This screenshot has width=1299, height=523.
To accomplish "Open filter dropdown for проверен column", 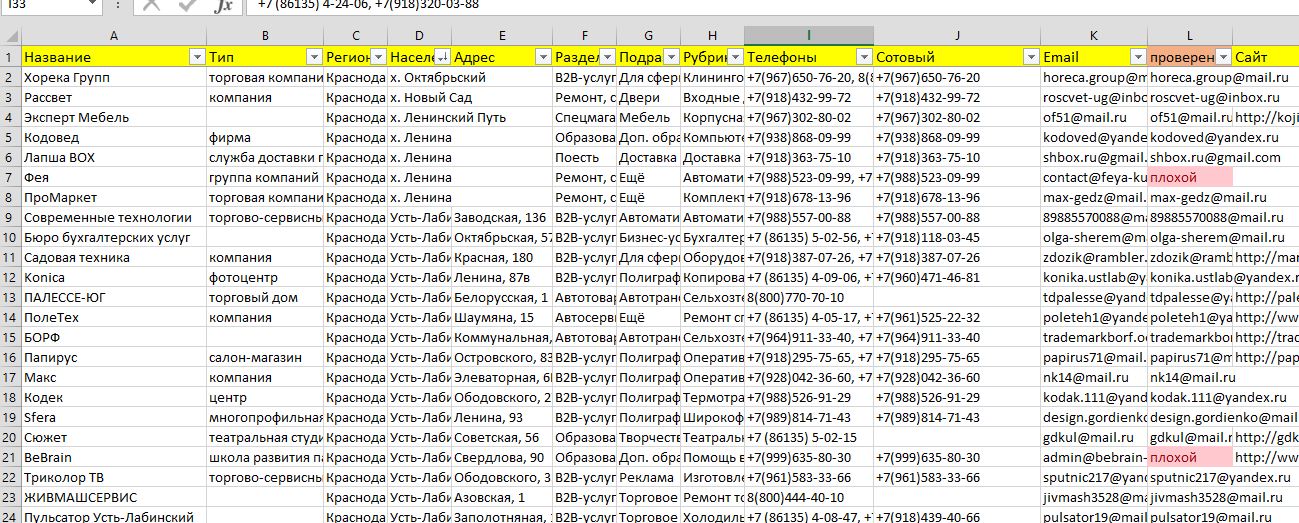I will point(1223,57).
